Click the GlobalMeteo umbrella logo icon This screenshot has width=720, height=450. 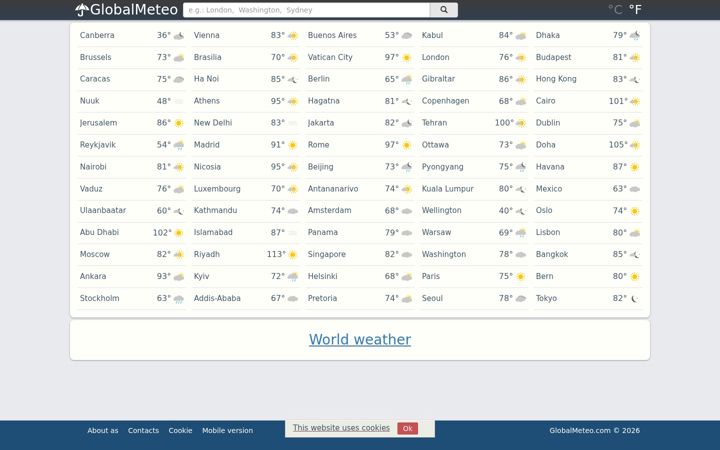pos(82,10)
